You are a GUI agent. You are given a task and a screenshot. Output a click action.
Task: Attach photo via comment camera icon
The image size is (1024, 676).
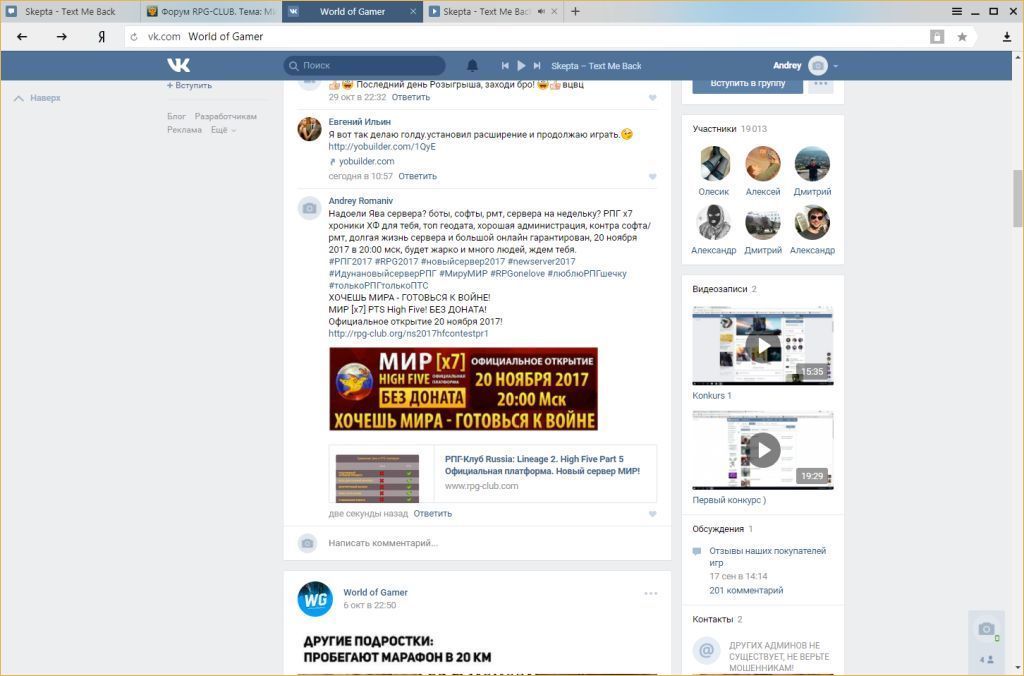pyautogui.click(x=308, y=543)
